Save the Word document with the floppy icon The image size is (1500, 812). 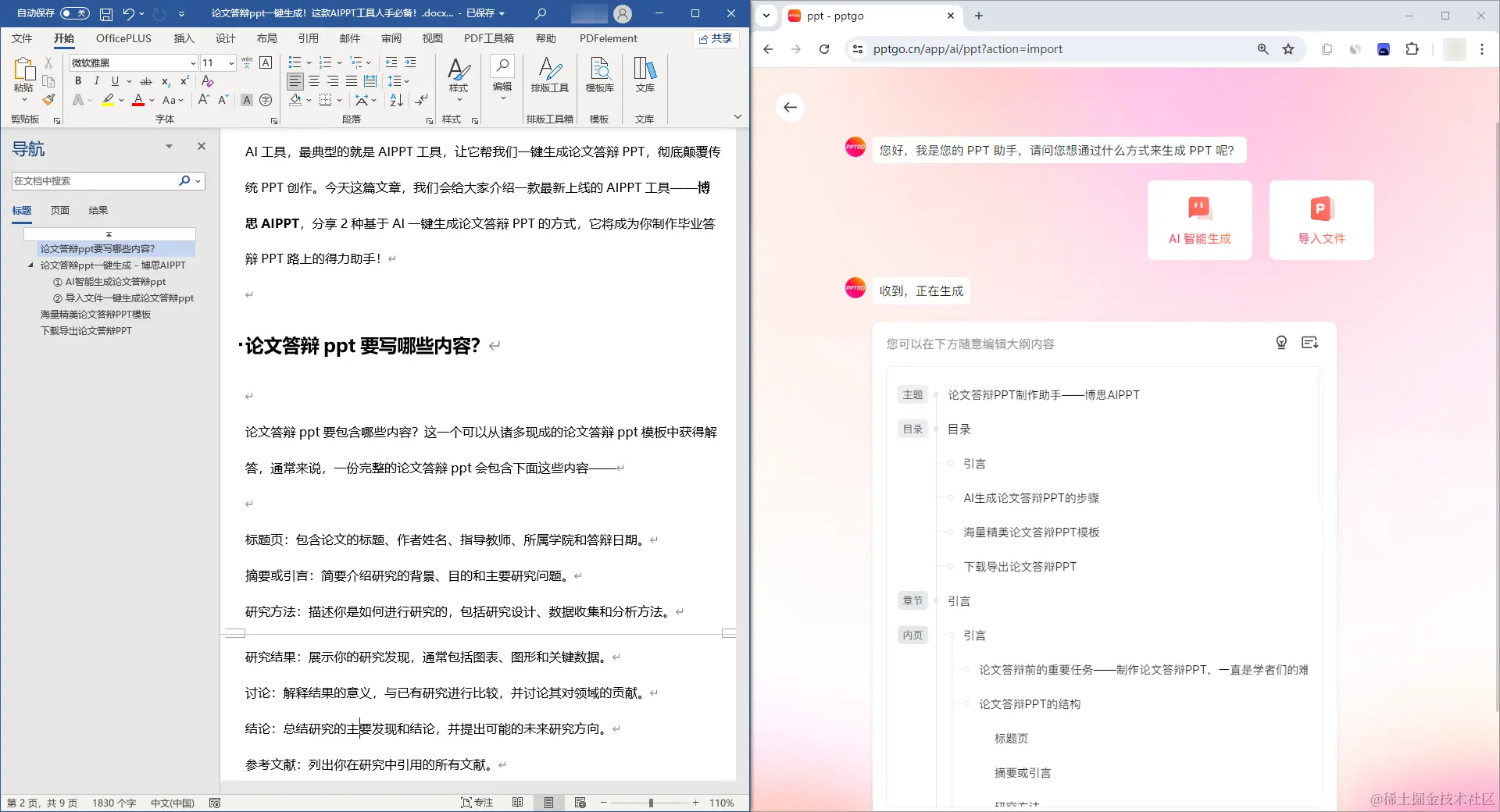[x=106, y=13]
